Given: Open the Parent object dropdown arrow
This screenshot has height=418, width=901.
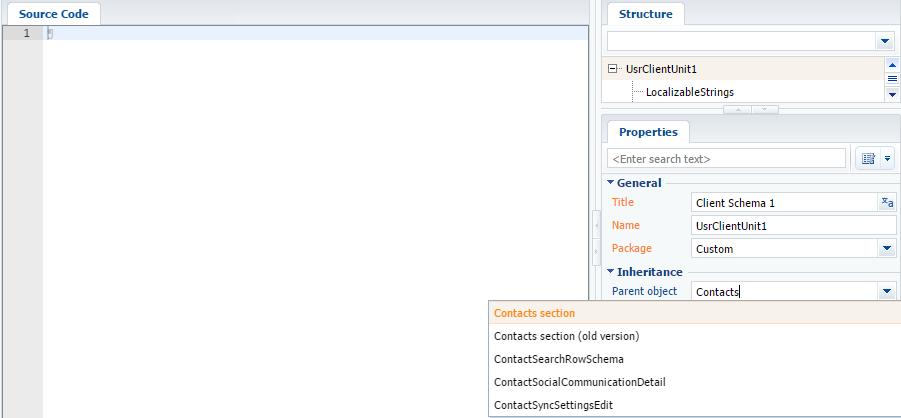Looking at the screenshot, I should pos(887,292).
